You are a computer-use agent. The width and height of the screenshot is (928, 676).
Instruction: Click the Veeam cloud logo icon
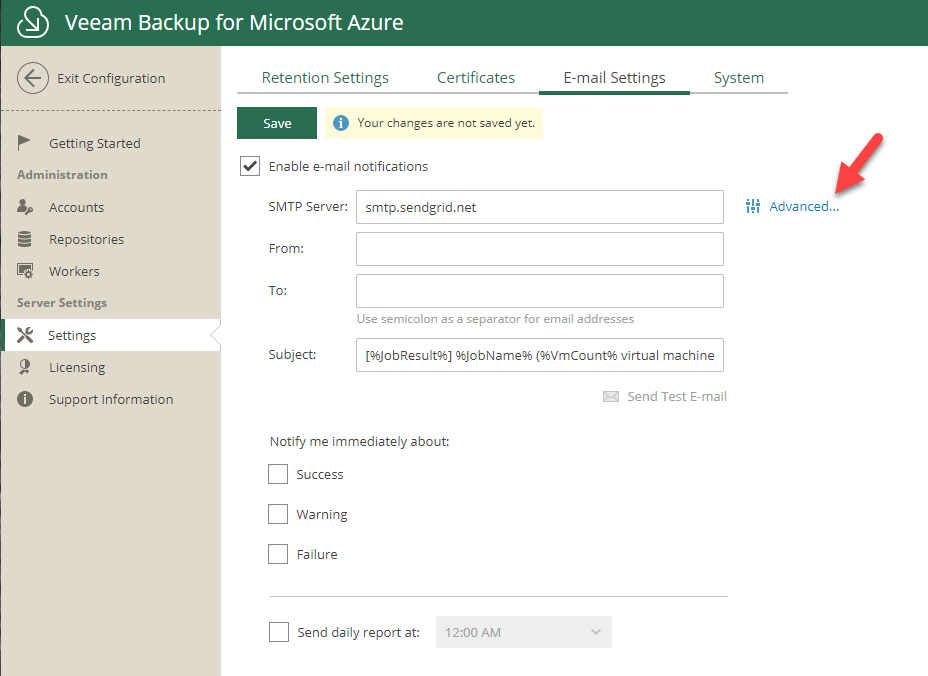coord(33,22)
